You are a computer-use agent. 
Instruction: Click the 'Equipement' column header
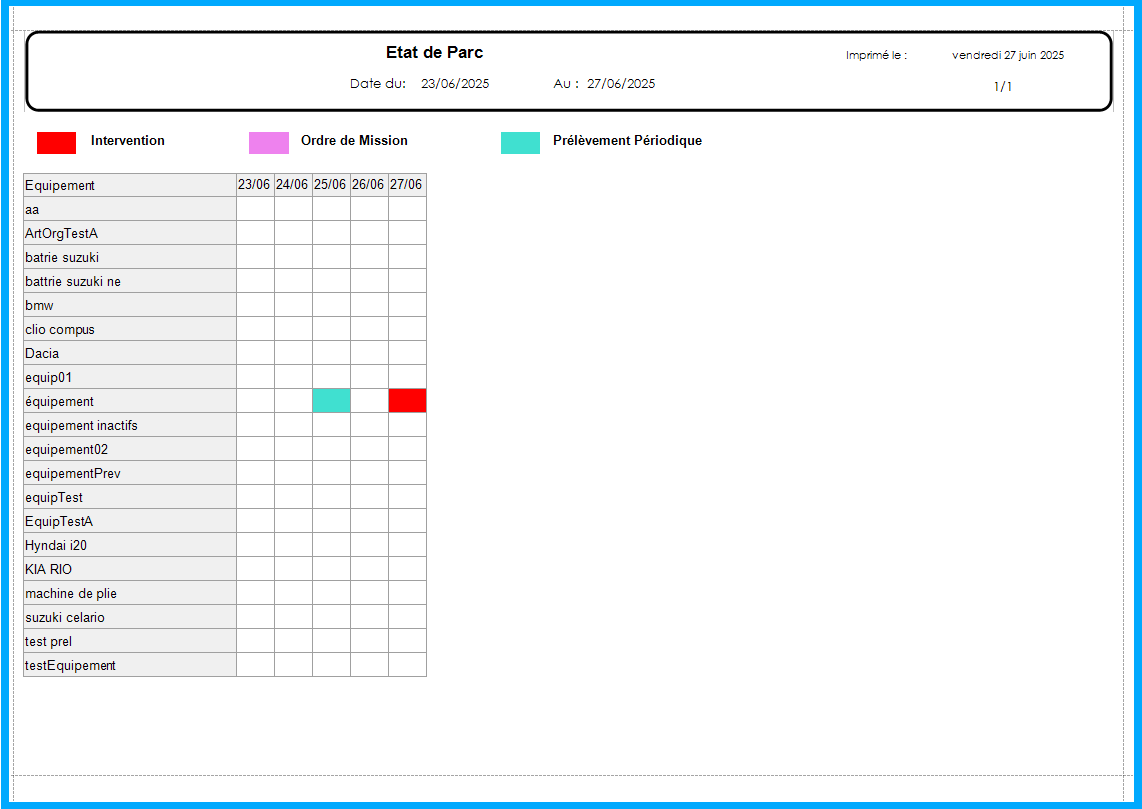pos(60,185)
